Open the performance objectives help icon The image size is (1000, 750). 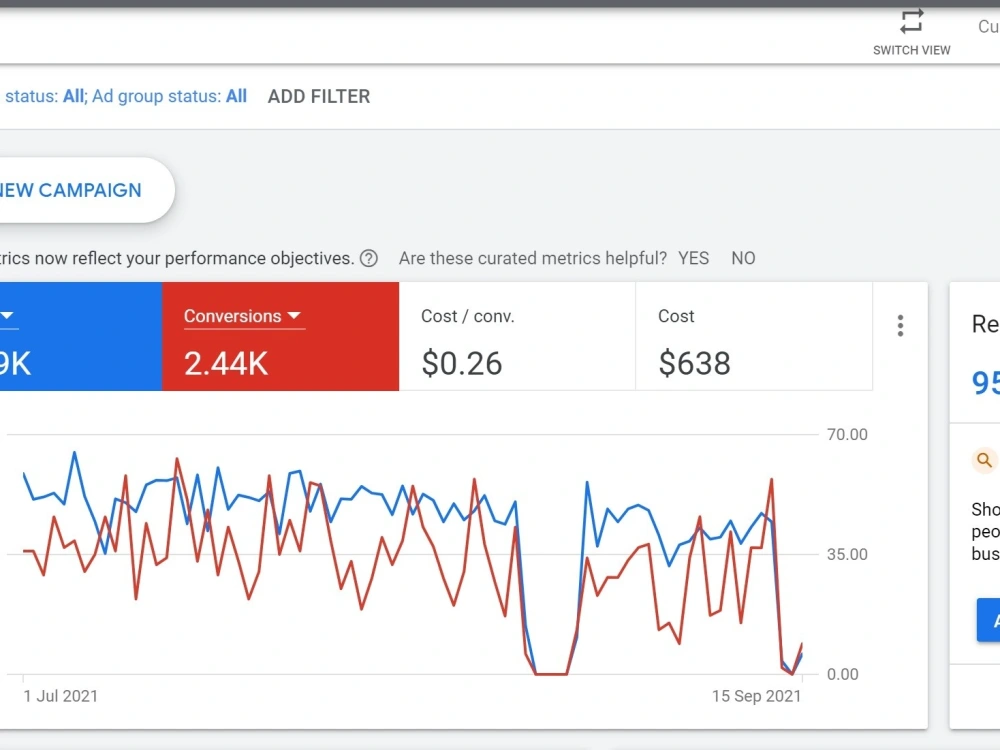coord(369,258)
